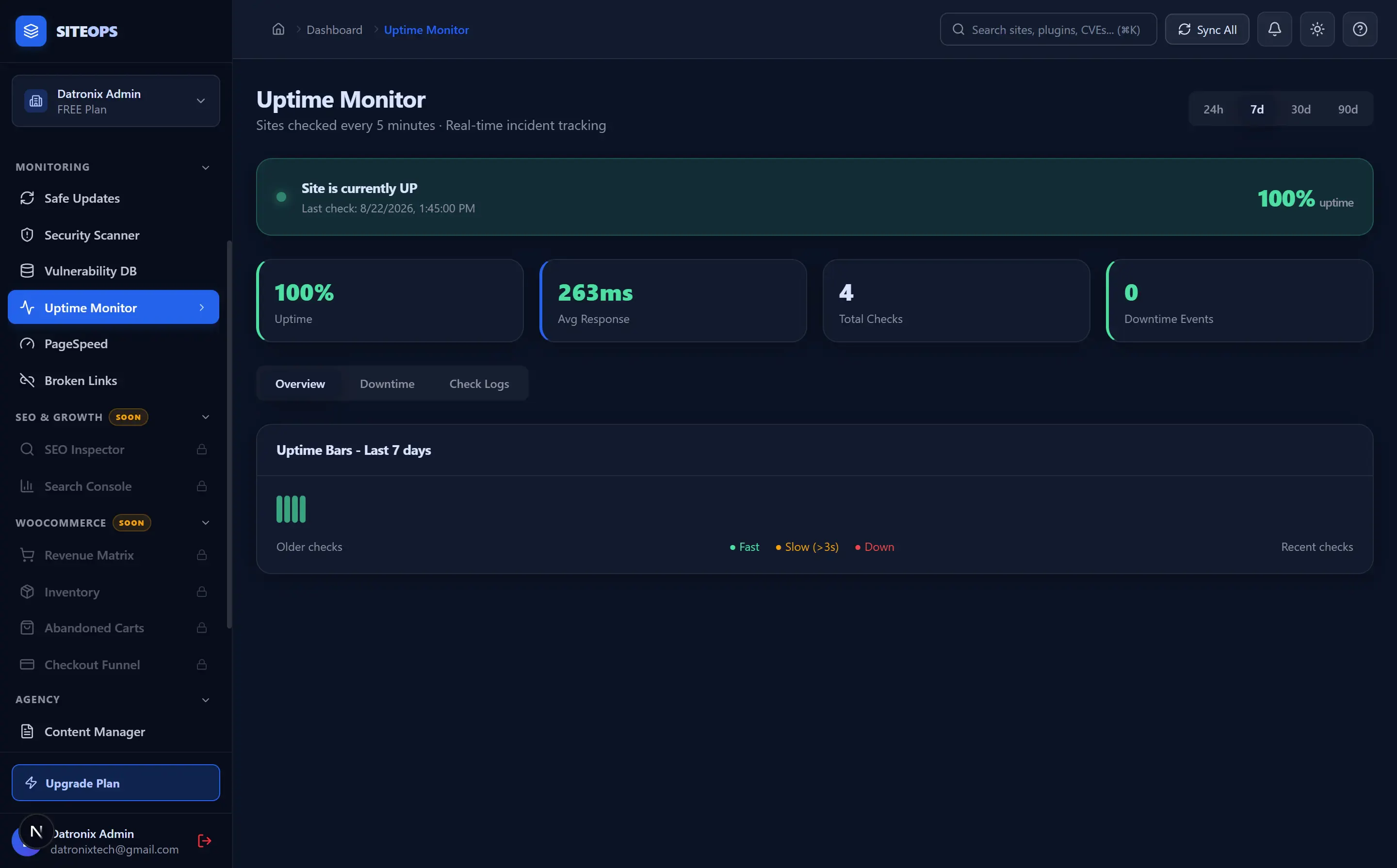Collapse the Monitoring section
1397x868 pixels.
click(206, 168)
